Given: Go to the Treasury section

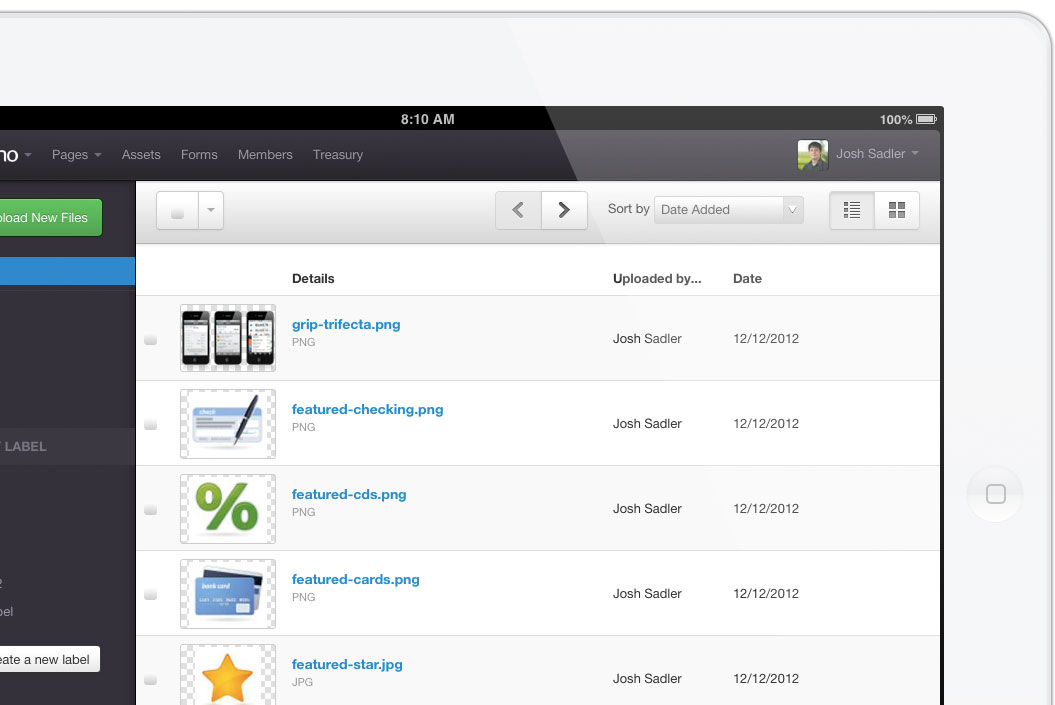Looking at the screenshot, I should 337,155.
